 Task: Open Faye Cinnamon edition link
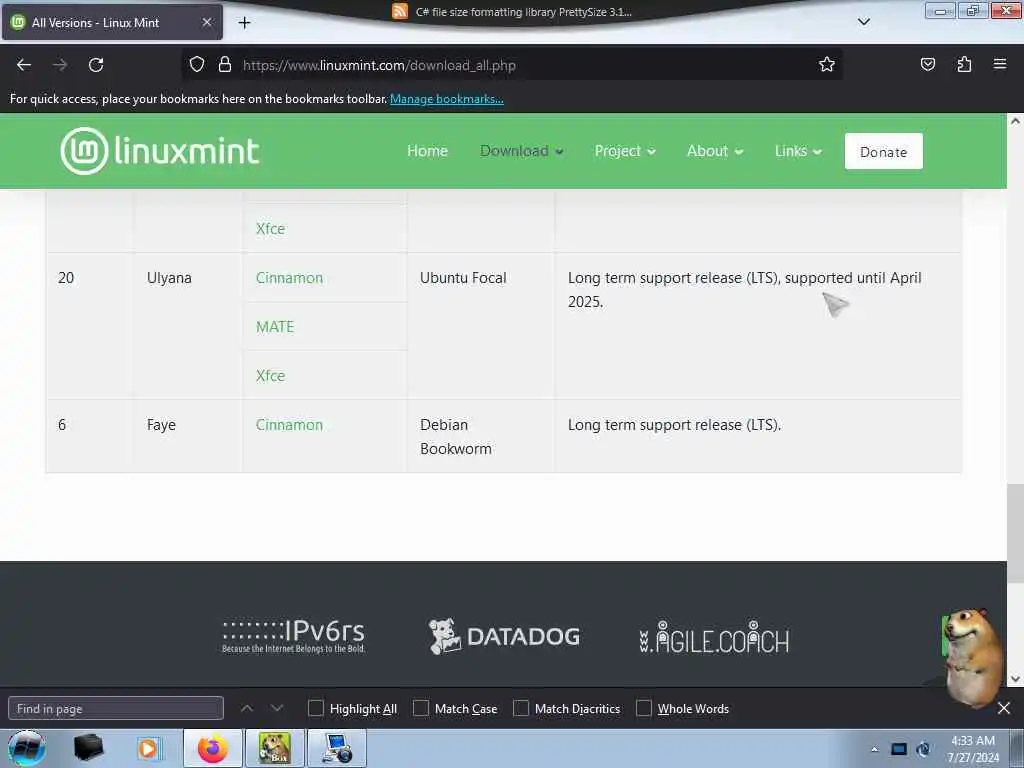click(x=289, y=424)
